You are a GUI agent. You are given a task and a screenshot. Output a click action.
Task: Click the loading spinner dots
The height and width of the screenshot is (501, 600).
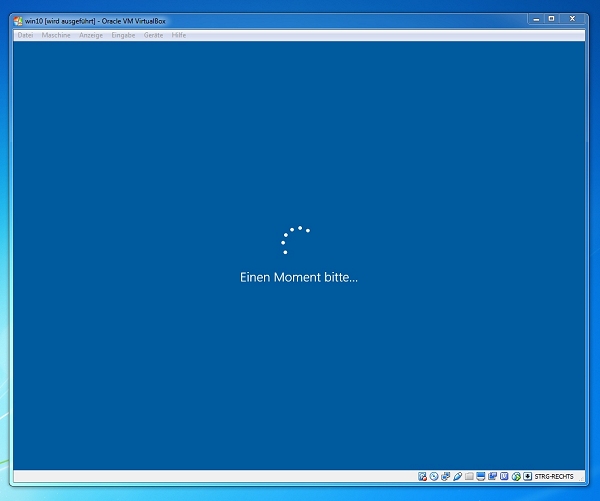(295, 240)
